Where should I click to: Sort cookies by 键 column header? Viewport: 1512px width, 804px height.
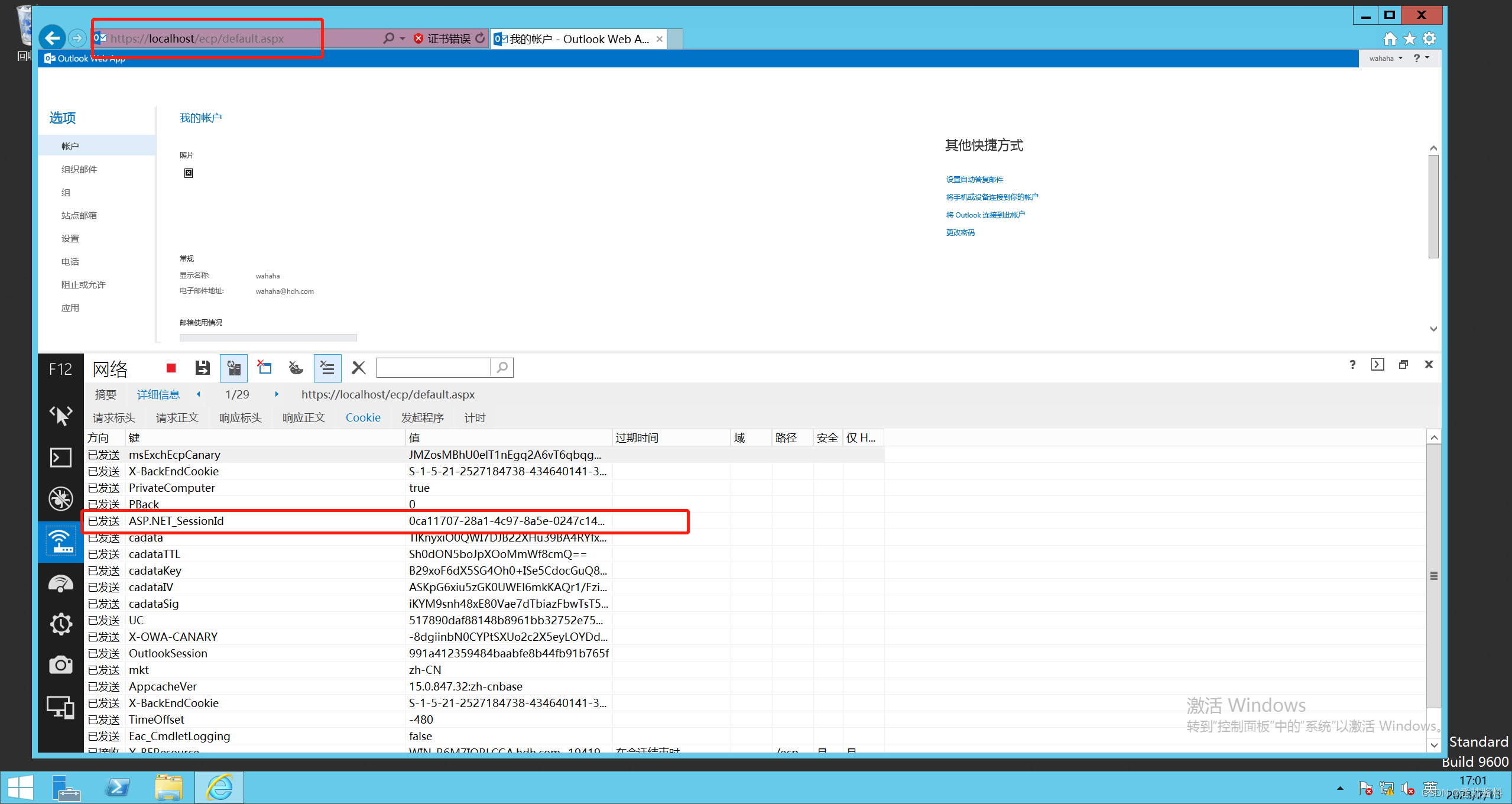265,437
